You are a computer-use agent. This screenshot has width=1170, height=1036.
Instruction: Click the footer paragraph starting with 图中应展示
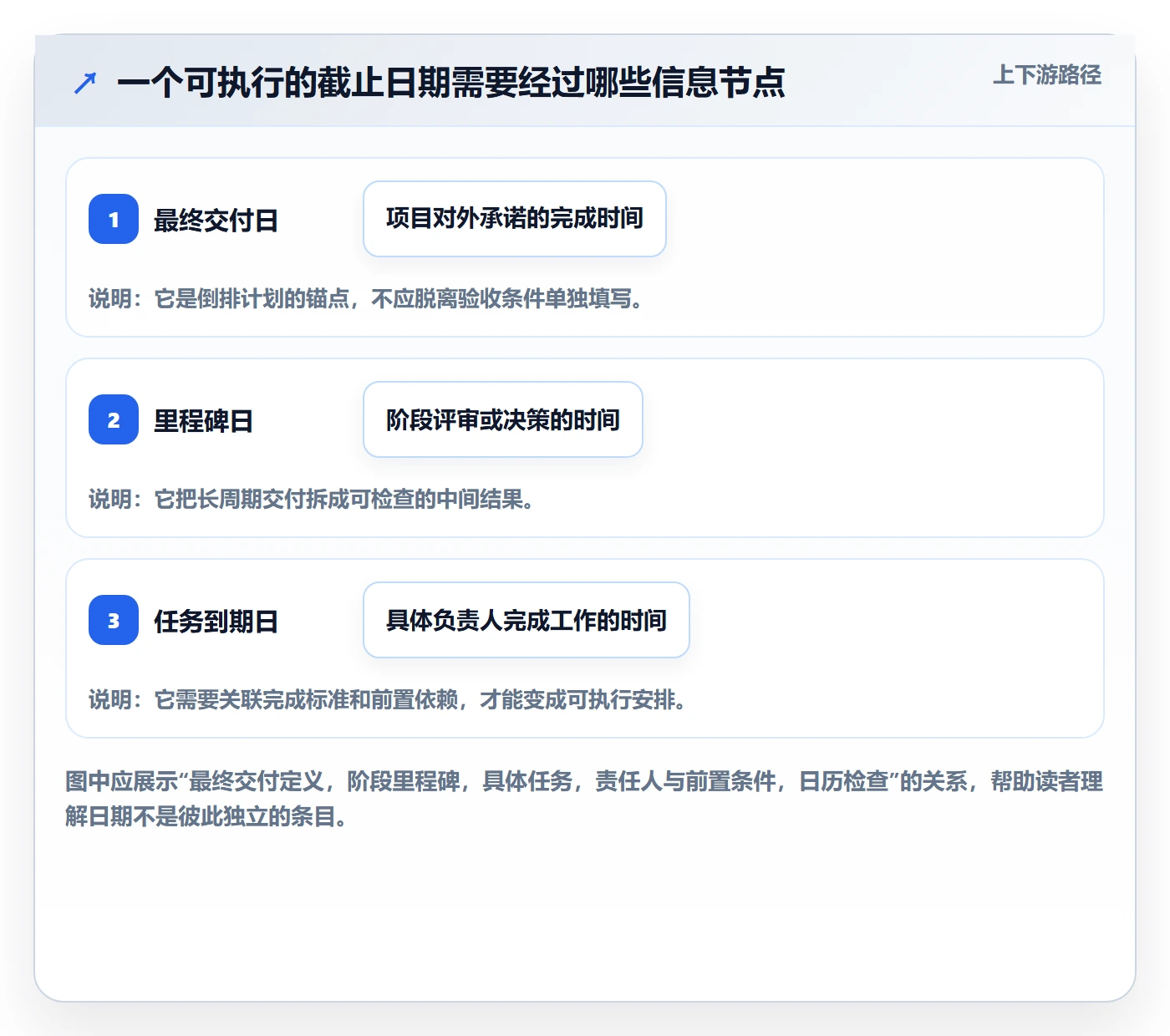click(x=584, y=799)
